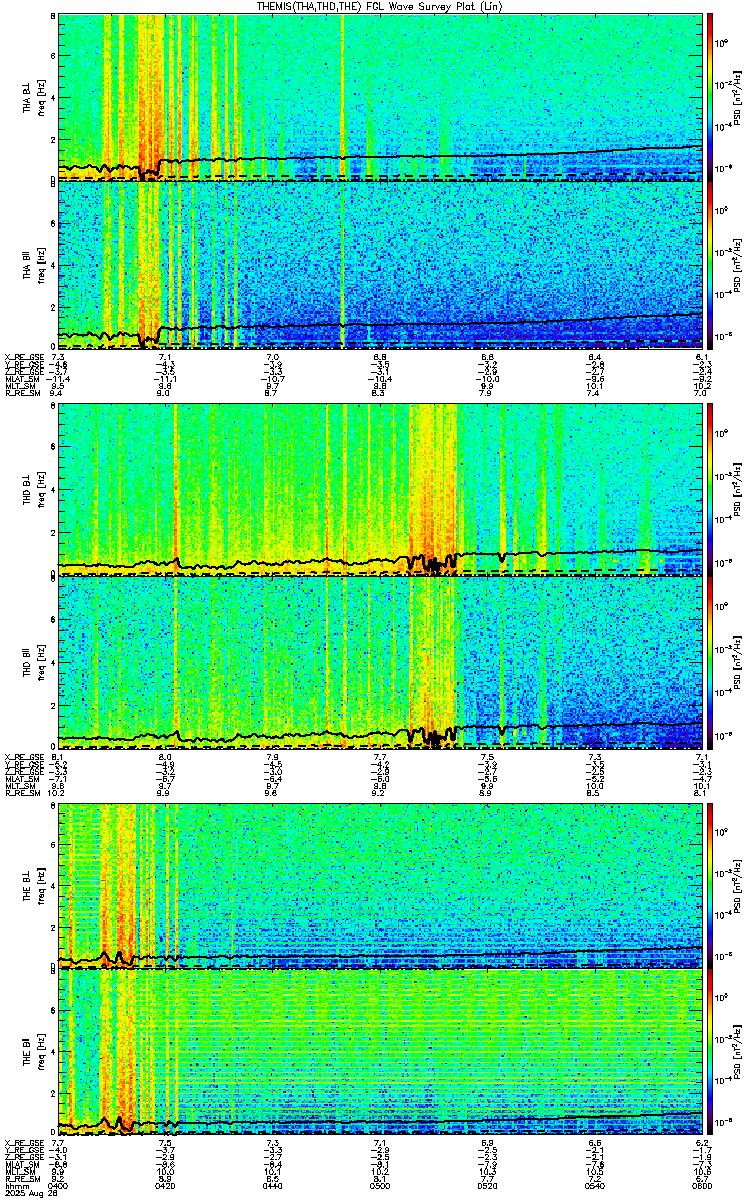The width and height of the screenshot is (750, 1200).
Task: Click the PSD color bar beside the THA top panel
Action: [x=710, y=97]
